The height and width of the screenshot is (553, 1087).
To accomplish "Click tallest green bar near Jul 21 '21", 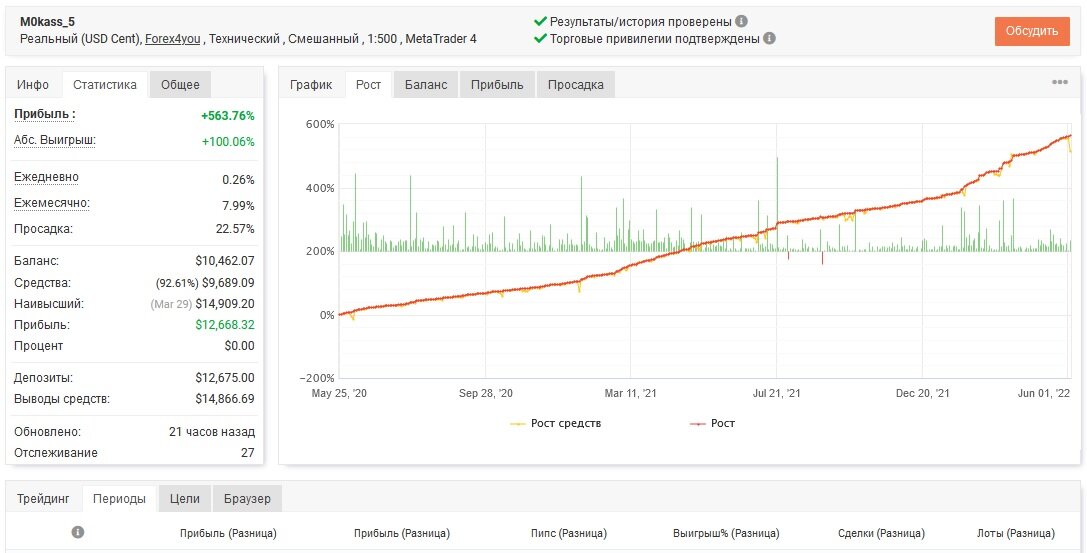I will [x=777, y=204].
